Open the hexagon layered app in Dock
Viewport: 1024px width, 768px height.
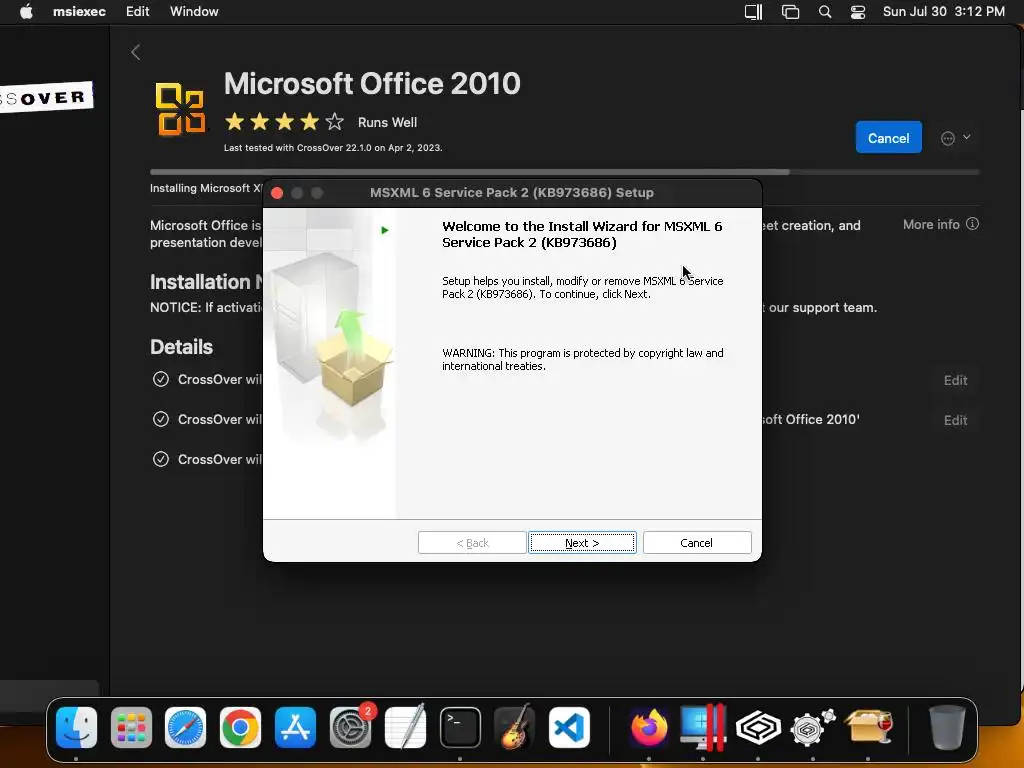click(x=758, y=727)
